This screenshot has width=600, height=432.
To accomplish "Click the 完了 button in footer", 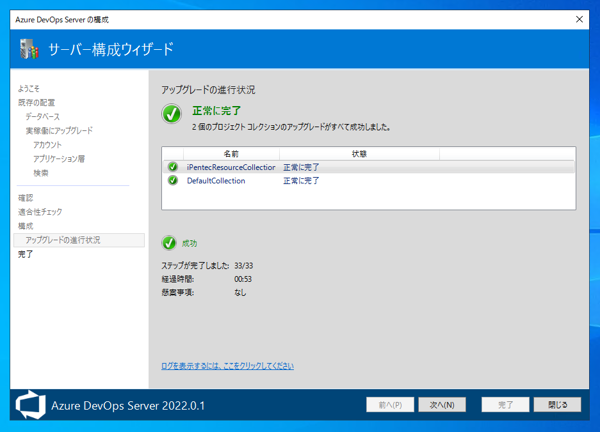I will 505,405.
